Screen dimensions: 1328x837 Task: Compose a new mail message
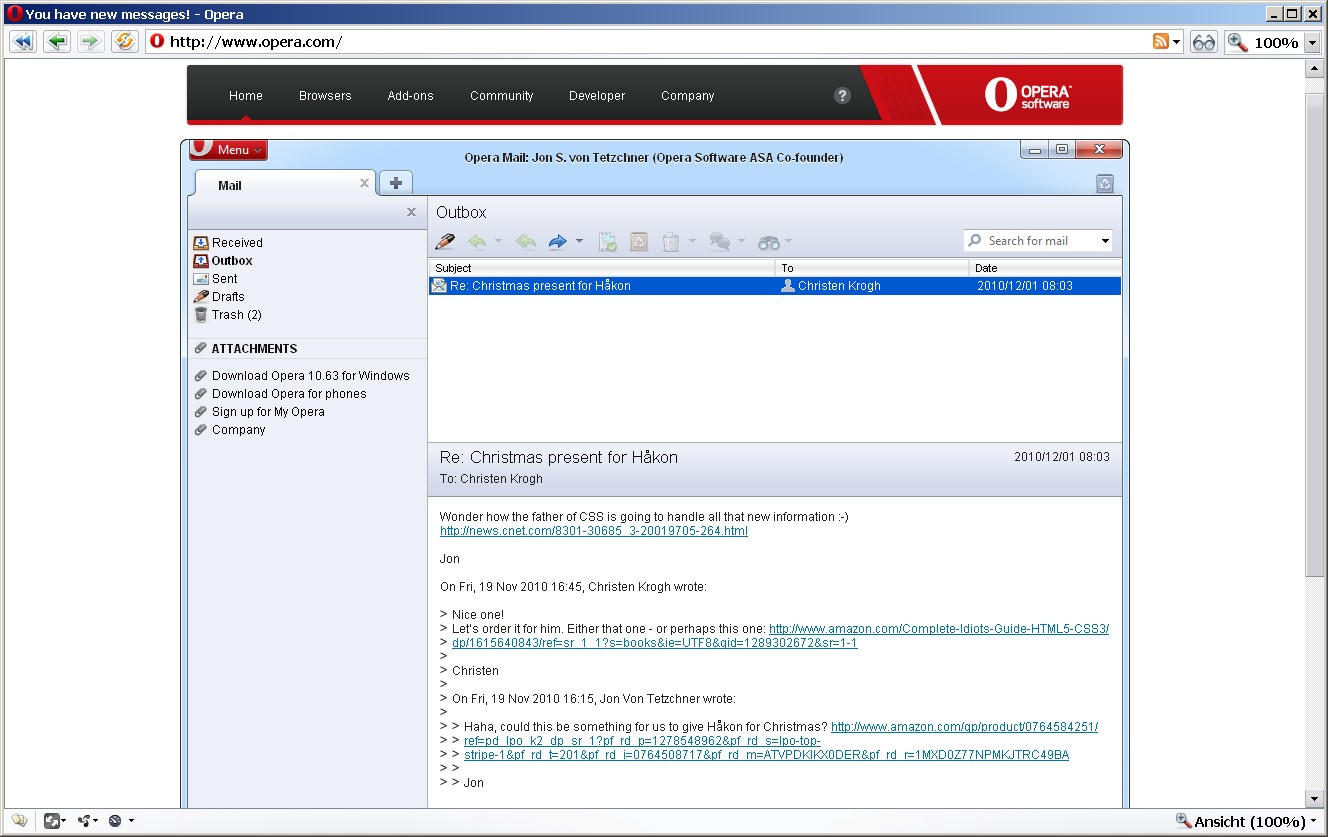(x=445, y=241)
